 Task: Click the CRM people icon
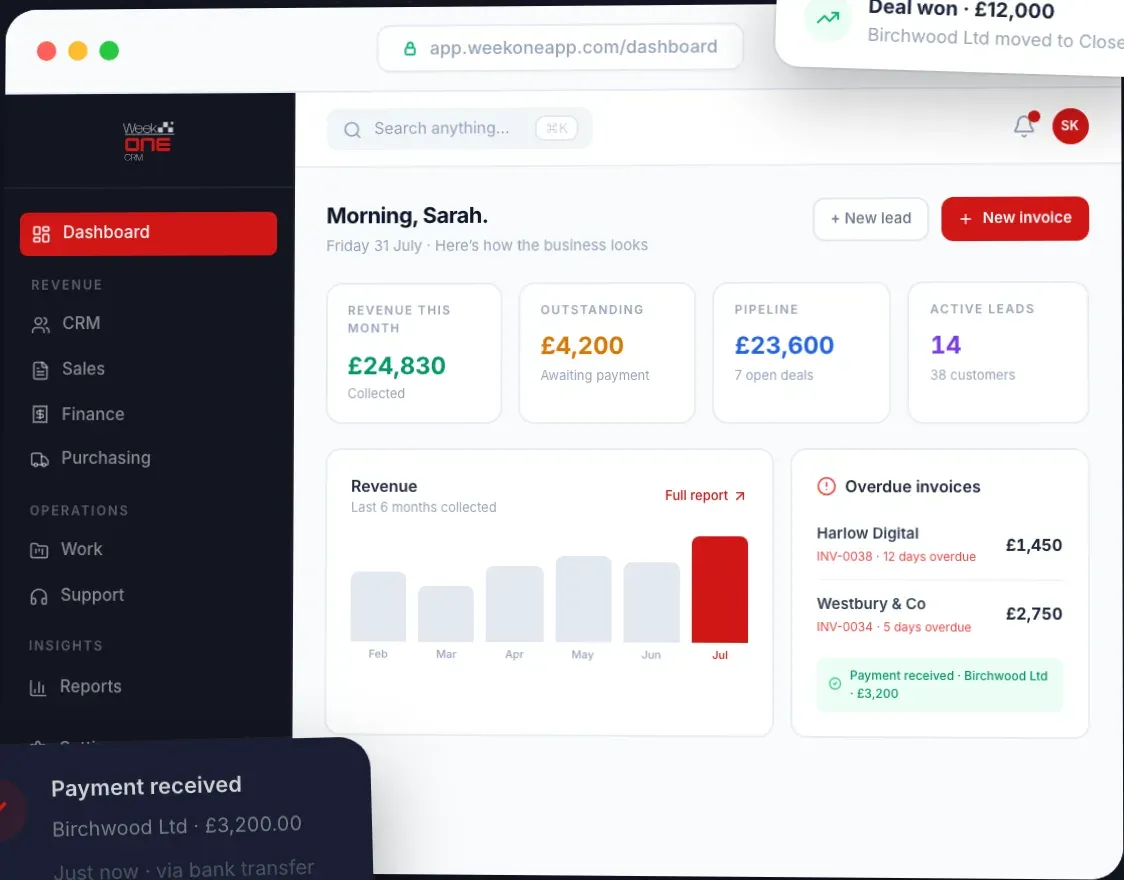pyautogui.click(x=41, y=325)
